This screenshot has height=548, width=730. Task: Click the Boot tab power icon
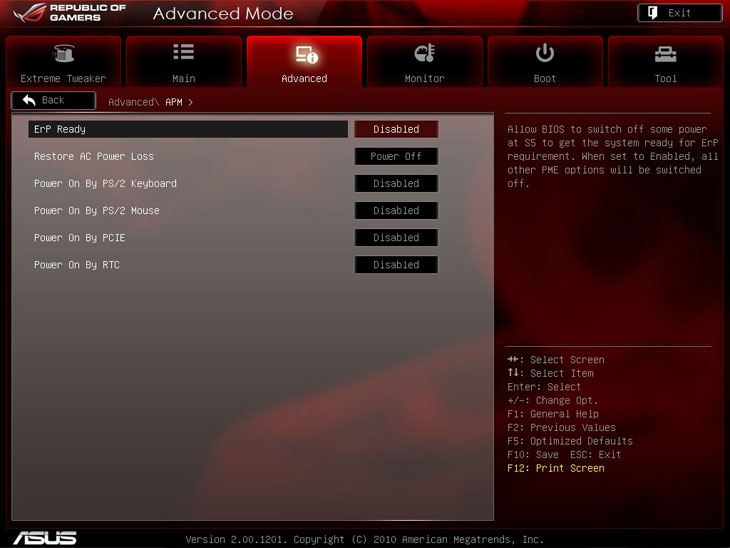(x=545, y=53)
